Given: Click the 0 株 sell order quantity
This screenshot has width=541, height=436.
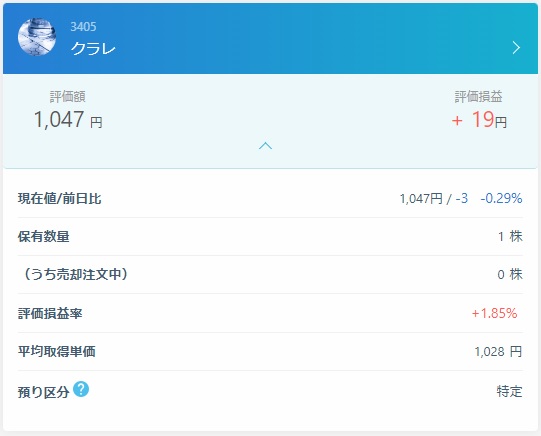Looking at the screenshot, I should pyautogui.click(x=510, y=275).
